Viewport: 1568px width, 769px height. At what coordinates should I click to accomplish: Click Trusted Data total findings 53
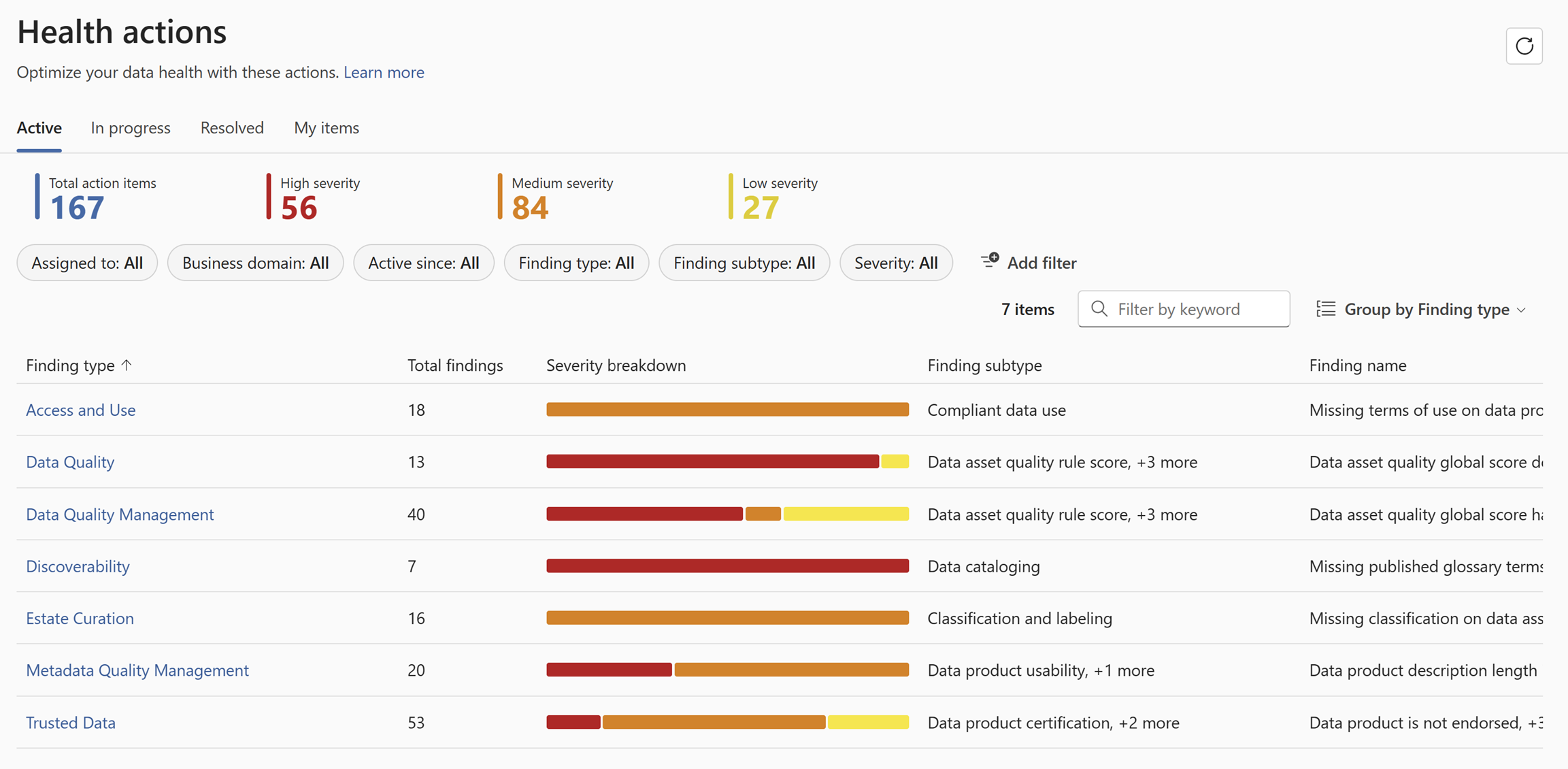click(416, 723)
